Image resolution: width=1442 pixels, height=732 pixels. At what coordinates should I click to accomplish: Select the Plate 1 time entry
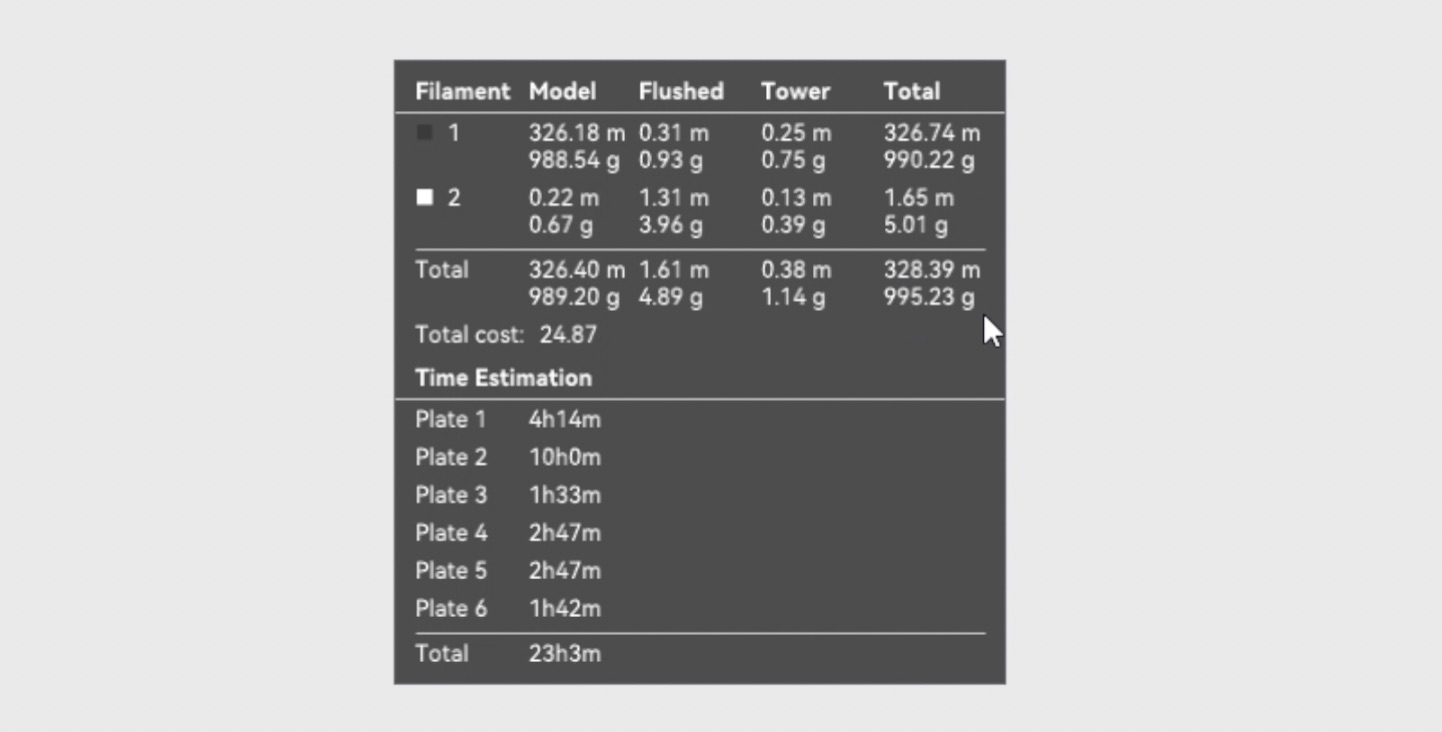coord(564,420)
